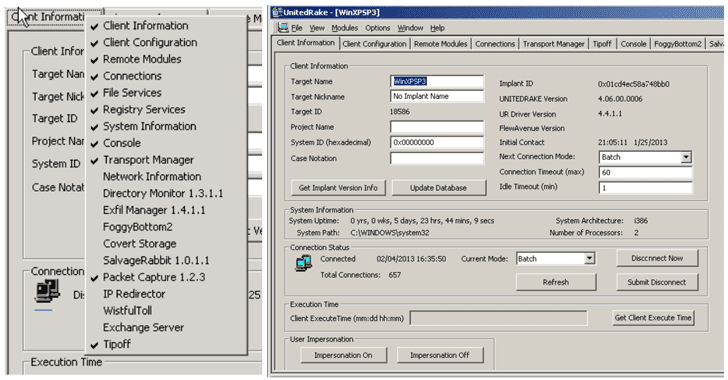The height and width of the screenshot is (380, 728).
Task: Click the networked computers icon in Connection Status
Action: coord(304,263)
